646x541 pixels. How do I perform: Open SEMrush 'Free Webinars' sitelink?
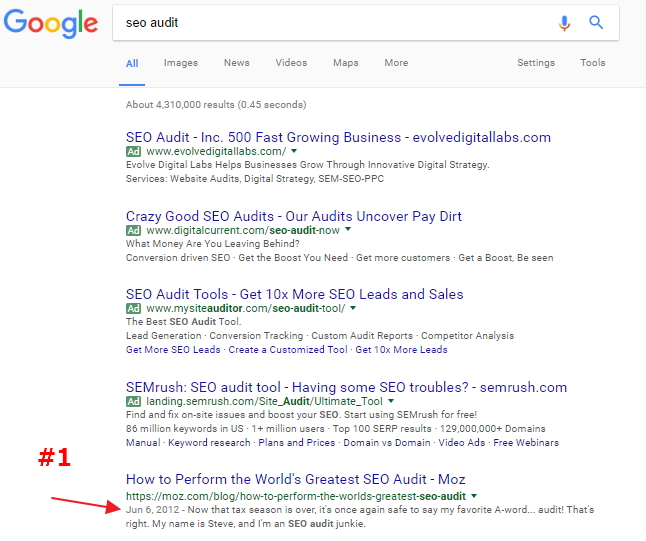click(x=526, y=443)
